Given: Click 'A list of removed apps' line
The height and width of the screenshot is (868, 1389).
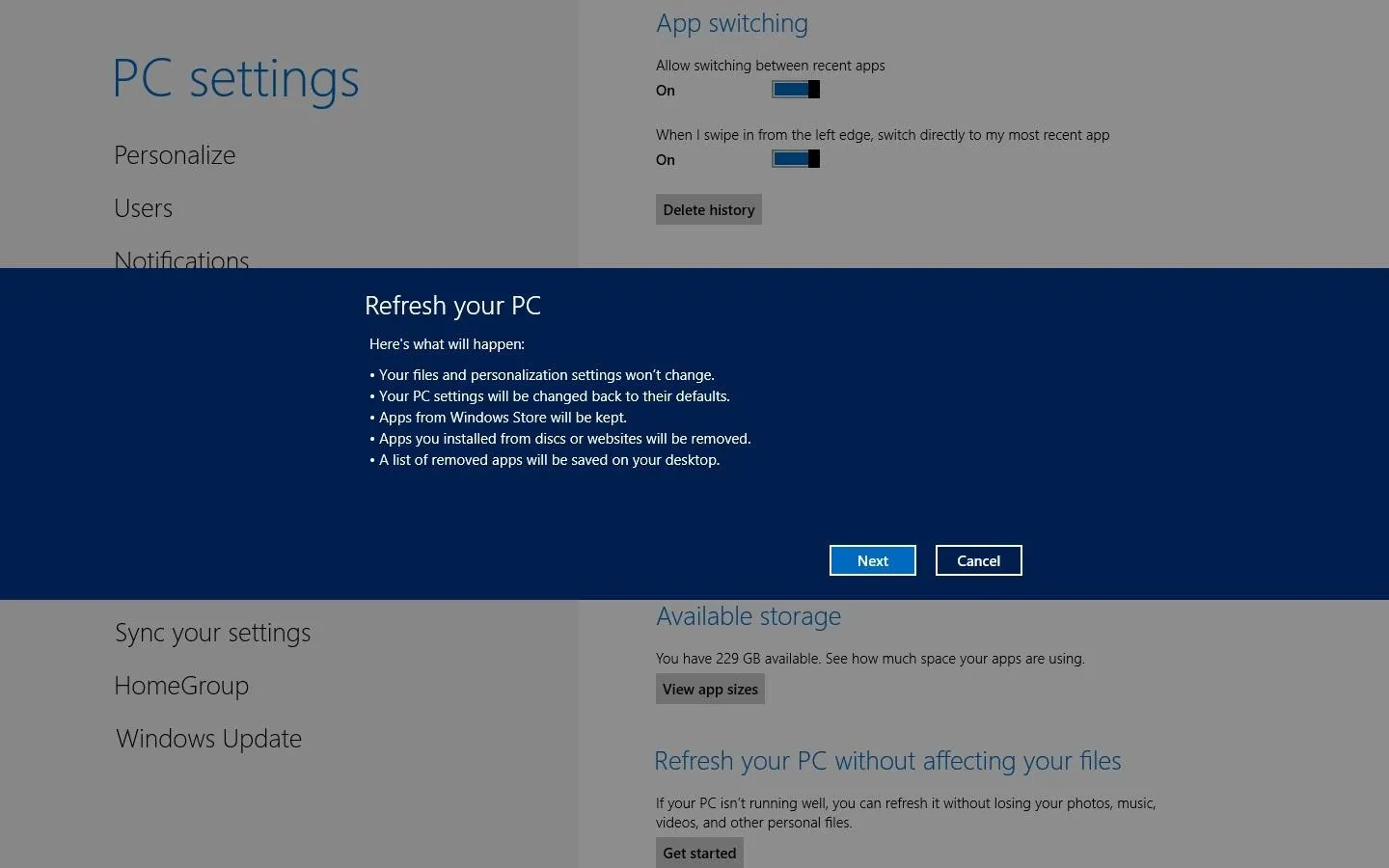Looking at the screenshot, I should [545, 460].
